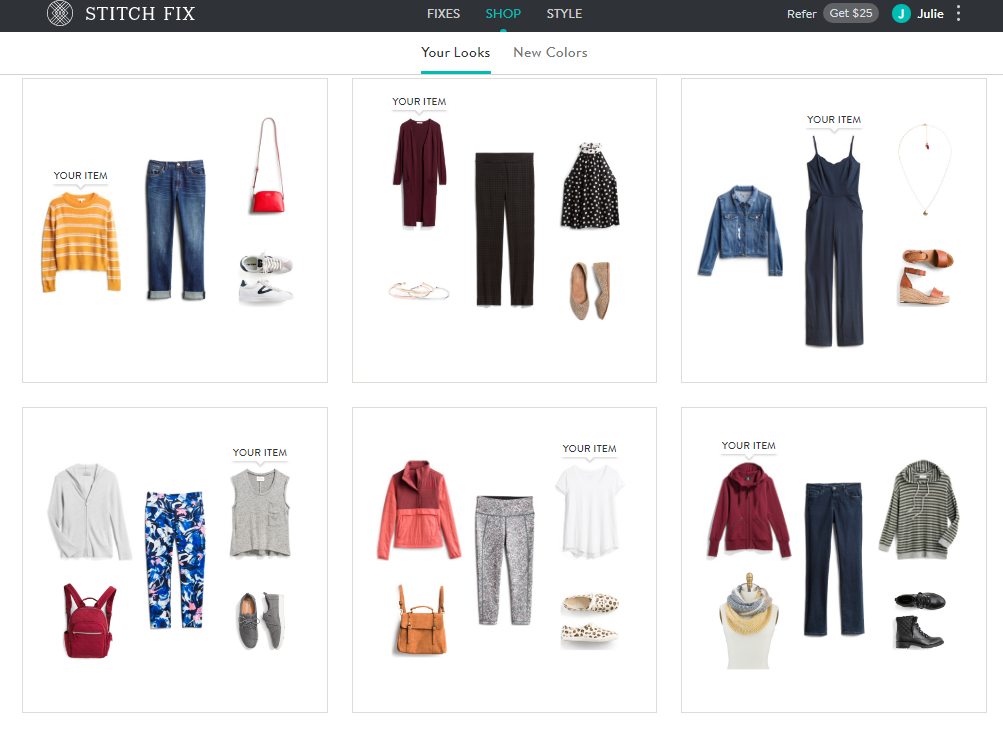Go to the Style navigation item

tap(564, 14)
